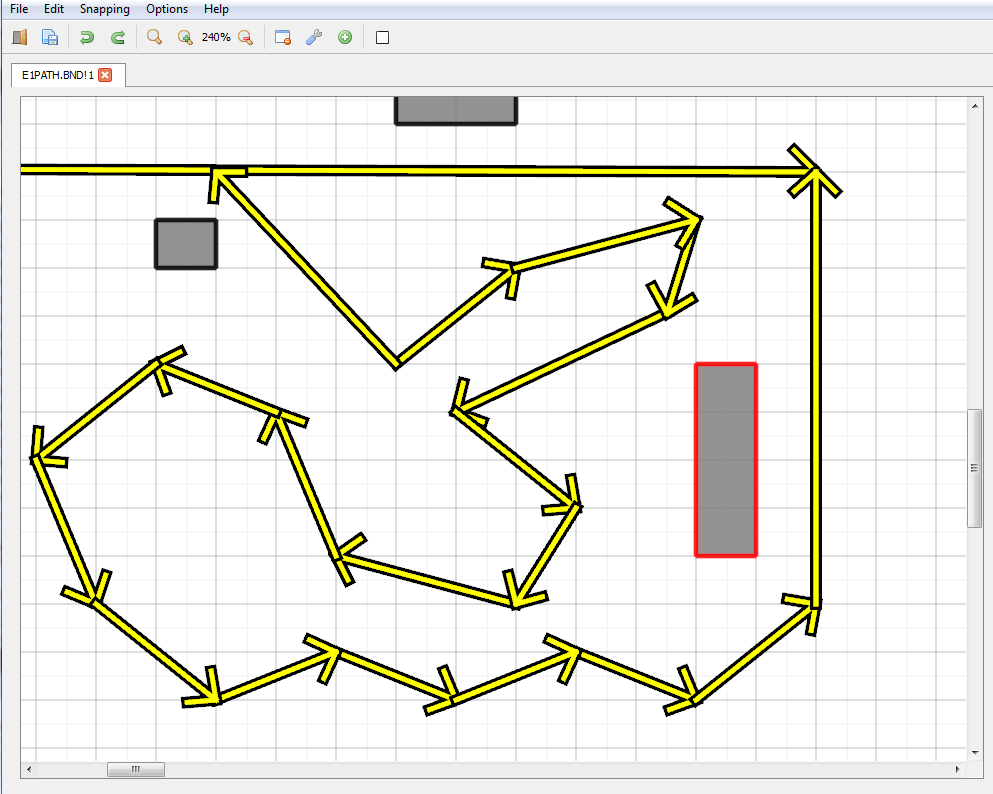Click the window with red minus icon
Image resolution: width=993 pixels, height=794 pixels.
click(283, 38)
